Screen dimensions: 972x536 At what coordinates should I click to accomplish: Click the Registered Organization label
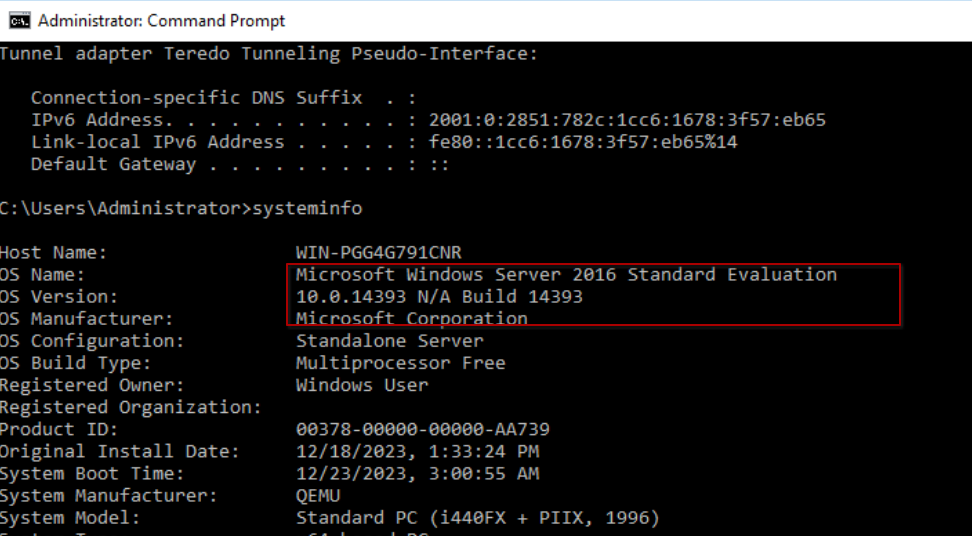point(130,407)
